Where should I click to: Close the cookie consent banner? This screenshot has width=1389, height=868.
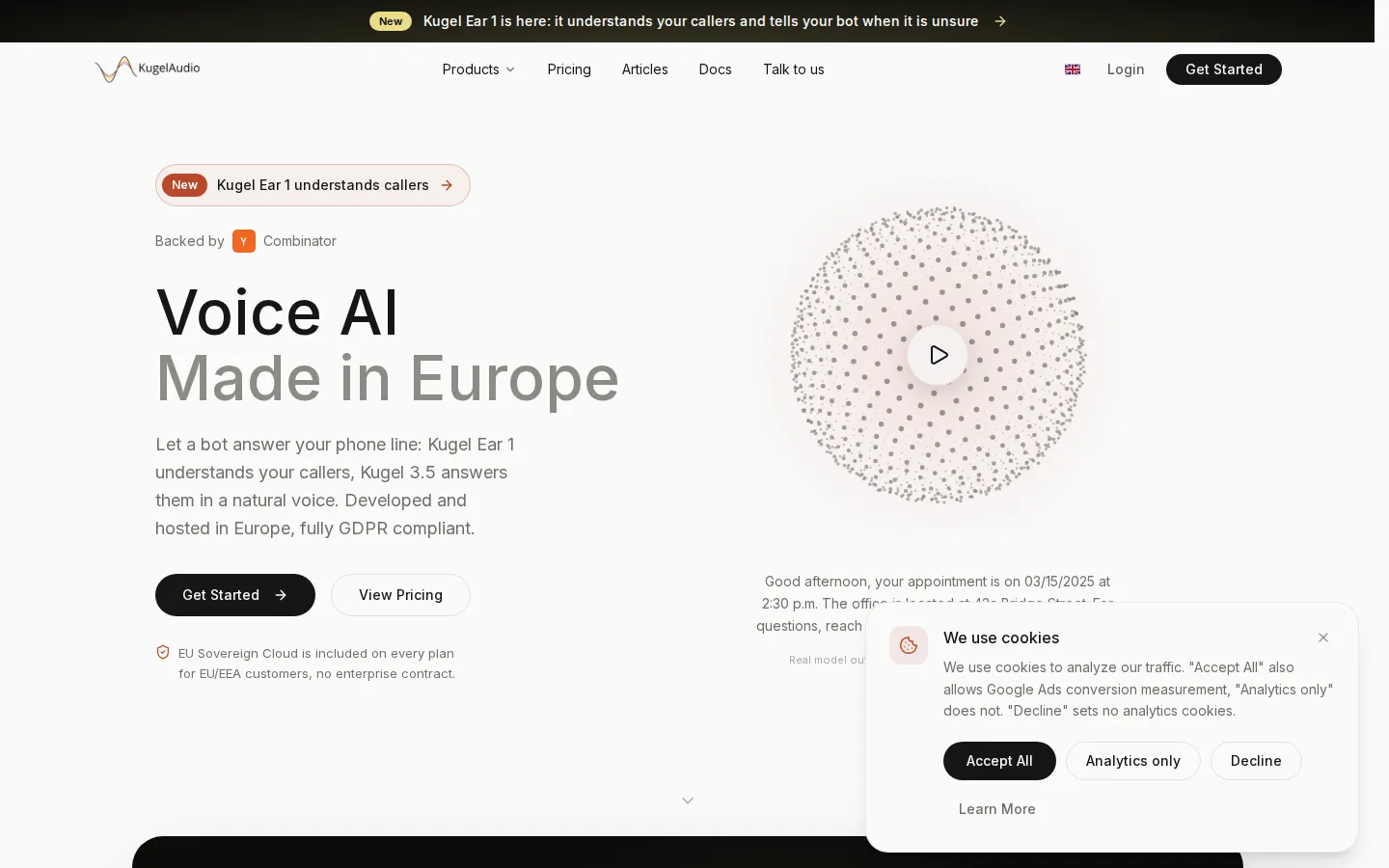point(1323,637)
